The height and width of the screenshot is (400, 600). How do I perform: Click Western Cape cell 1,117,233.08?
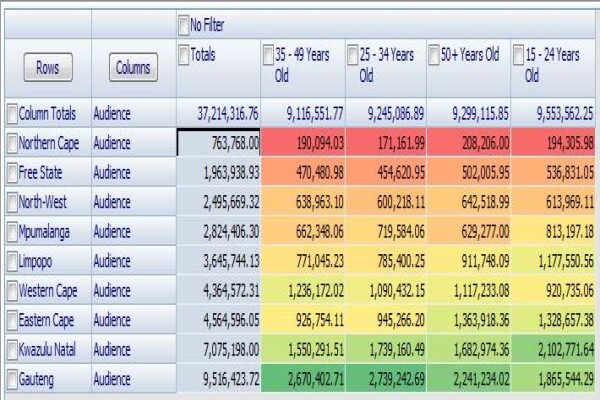[x=469, y=290]
